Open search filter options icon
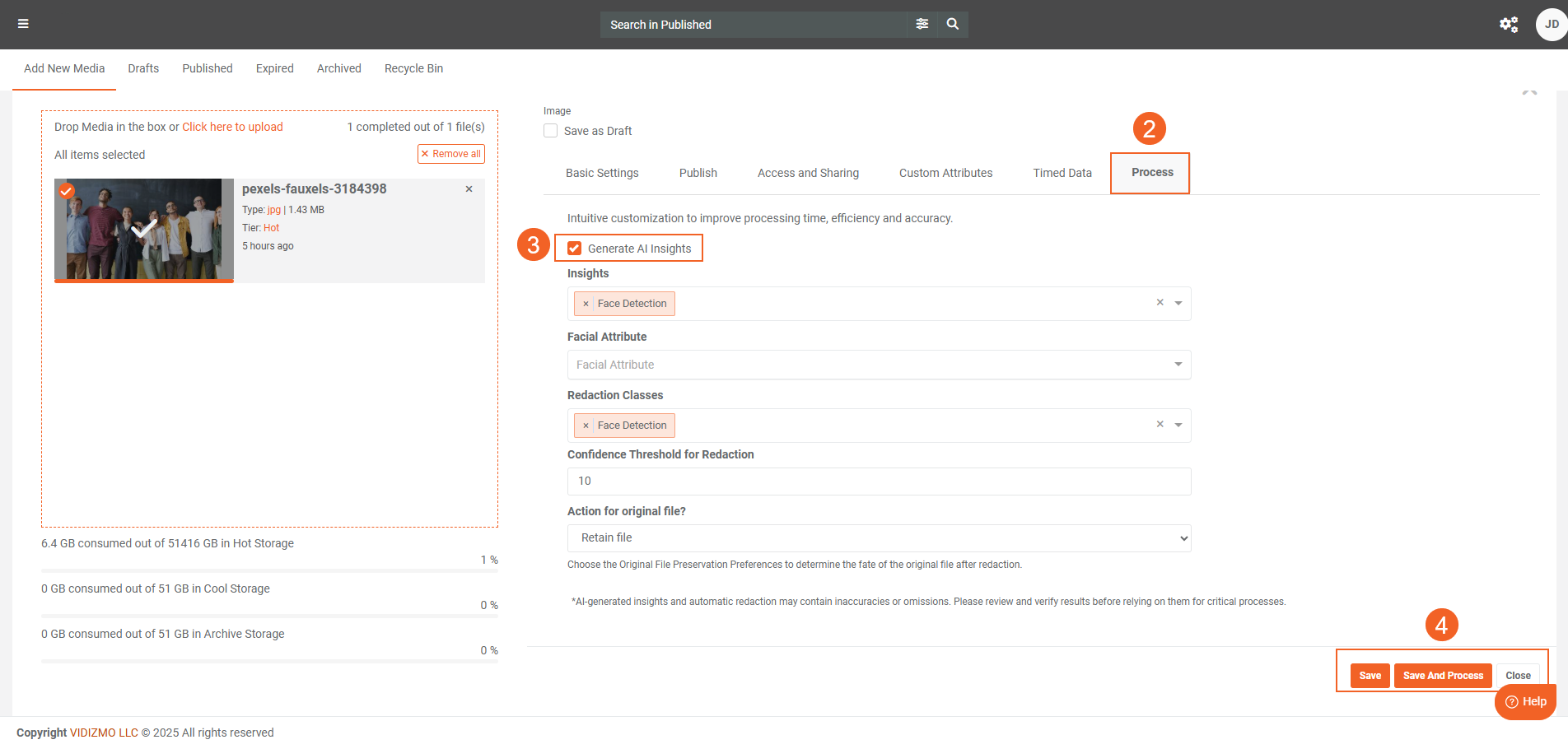 (922, 24)
